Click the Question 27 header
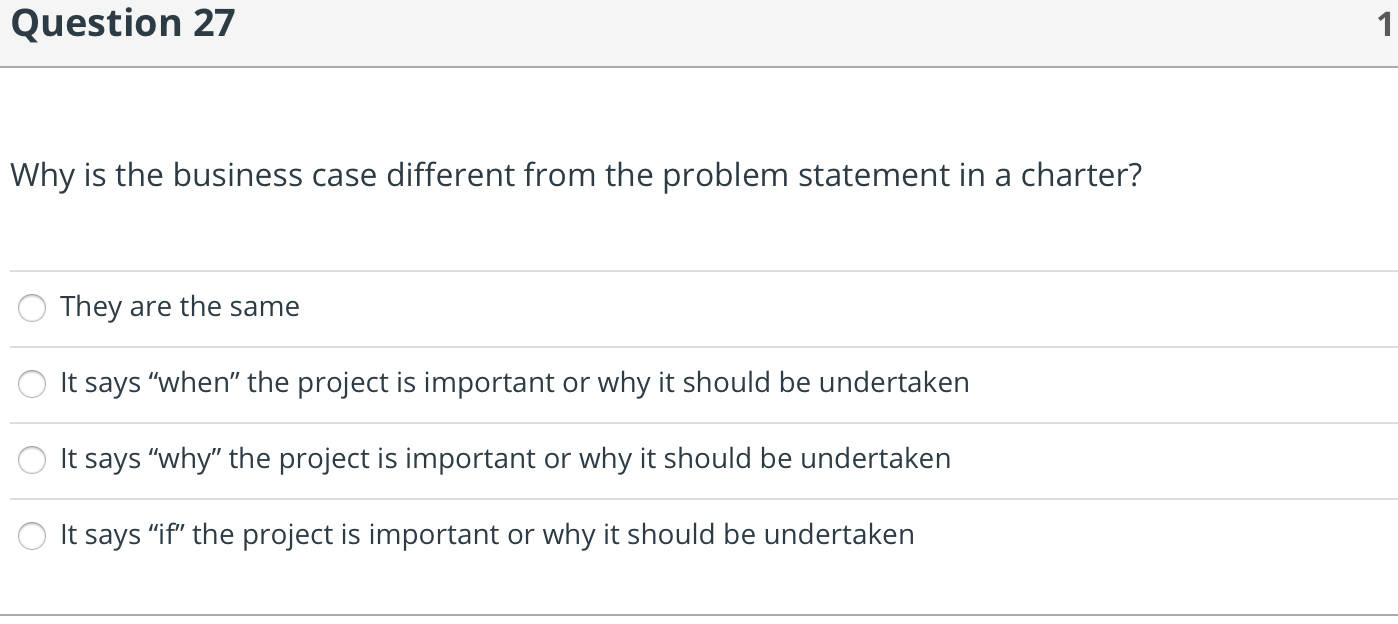Viewport: 1398px width, 624px height. pyautogui.click(x=120, y=22)
